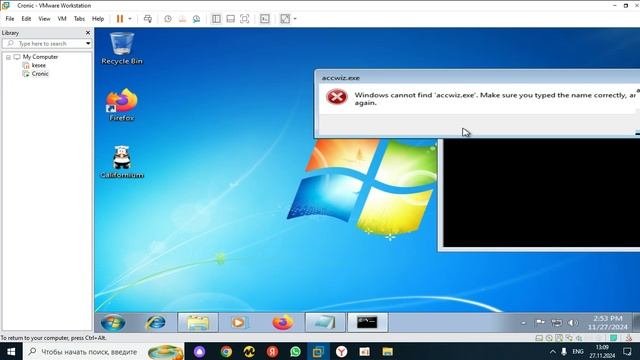Open Chrome from the host taskbar

226,351
